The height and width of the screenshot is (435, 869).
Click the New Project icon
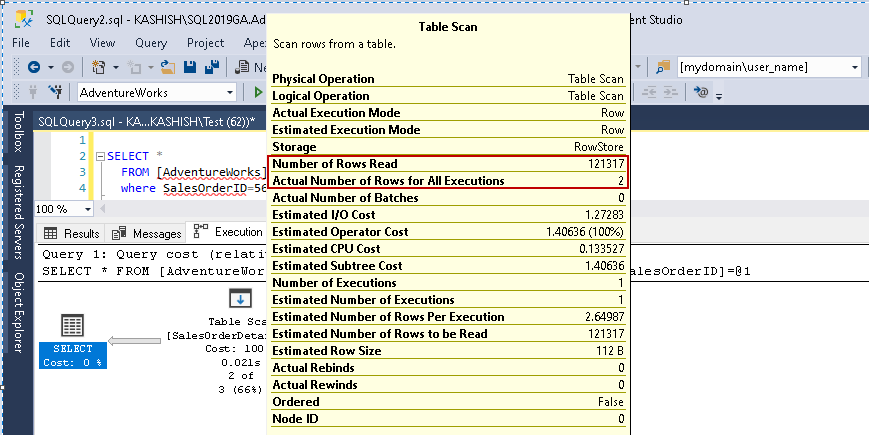tap(99, 67)
